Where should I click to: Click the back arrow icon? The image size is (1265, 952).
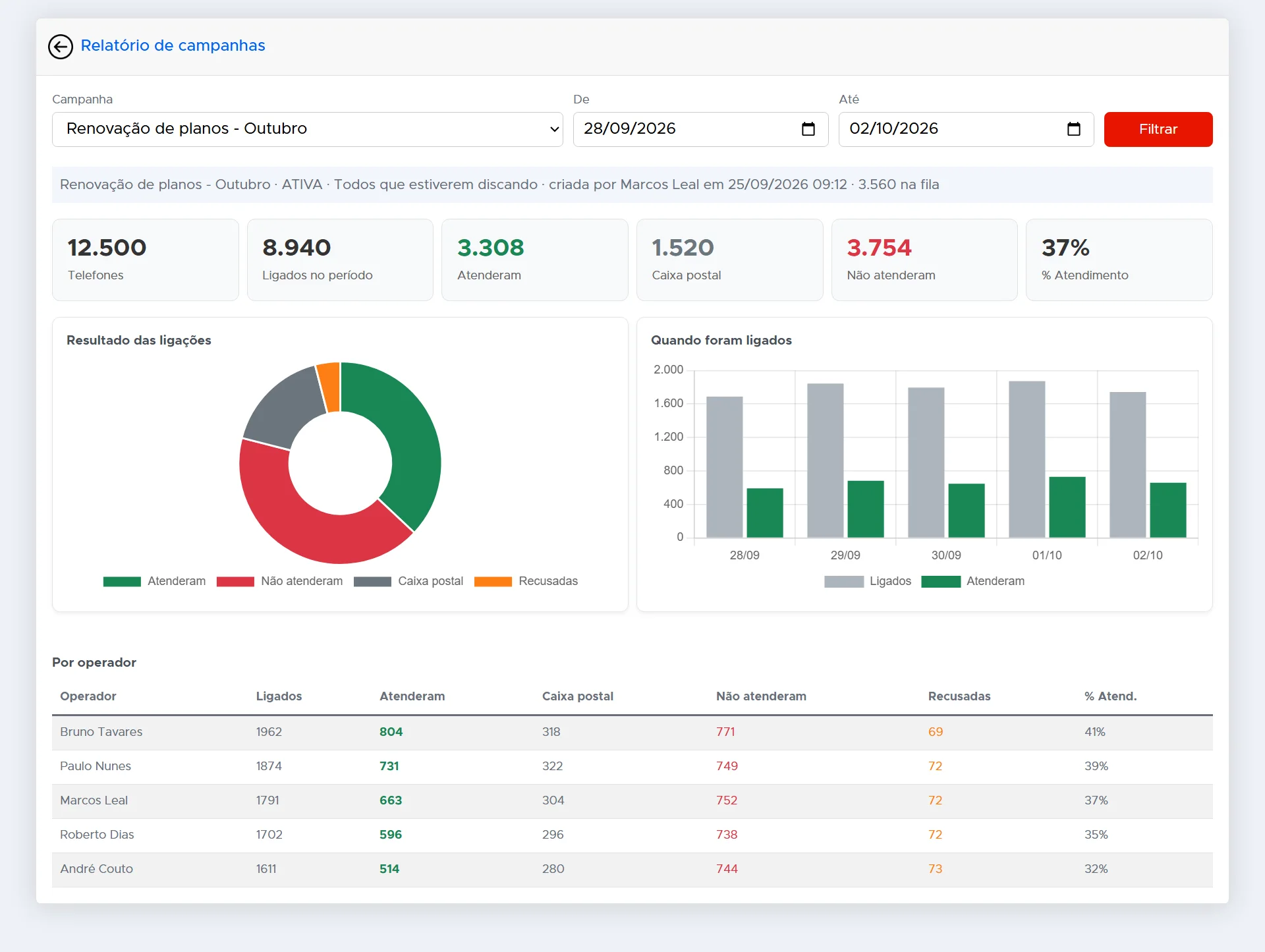61,47
